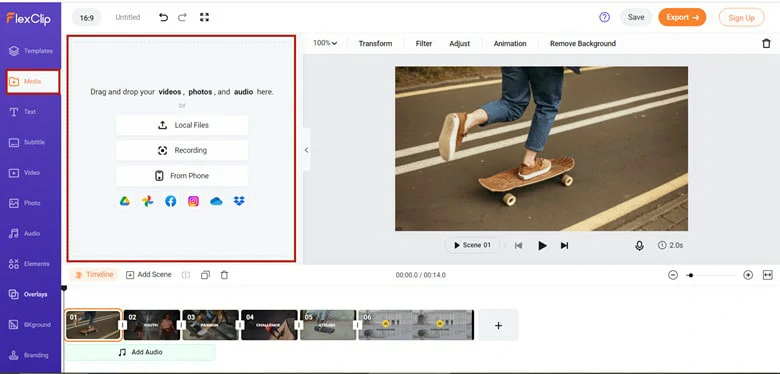Image resolution: width=780 pixels, height=374 pixels.
Task: Select scene 03 thumbnail
Action: coord(210,325)
